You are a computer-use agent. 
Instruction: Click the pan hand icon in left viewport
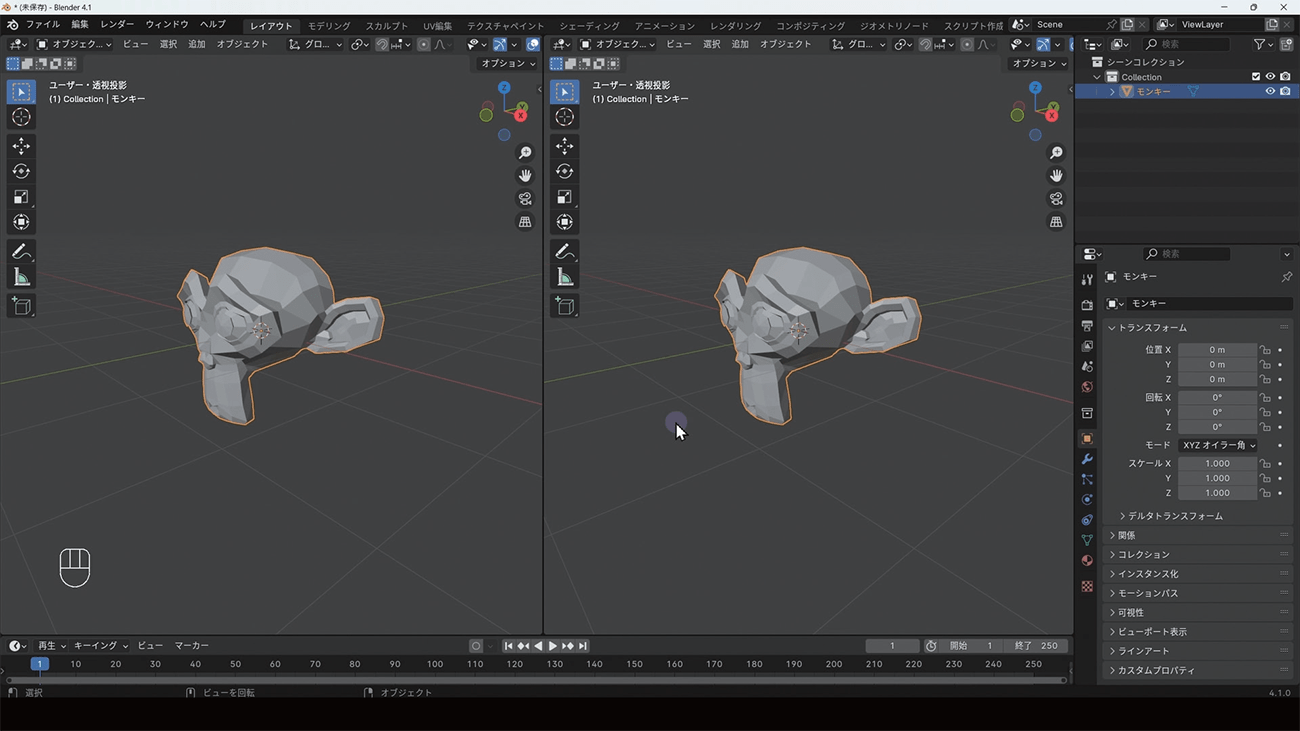pos(525,176)
